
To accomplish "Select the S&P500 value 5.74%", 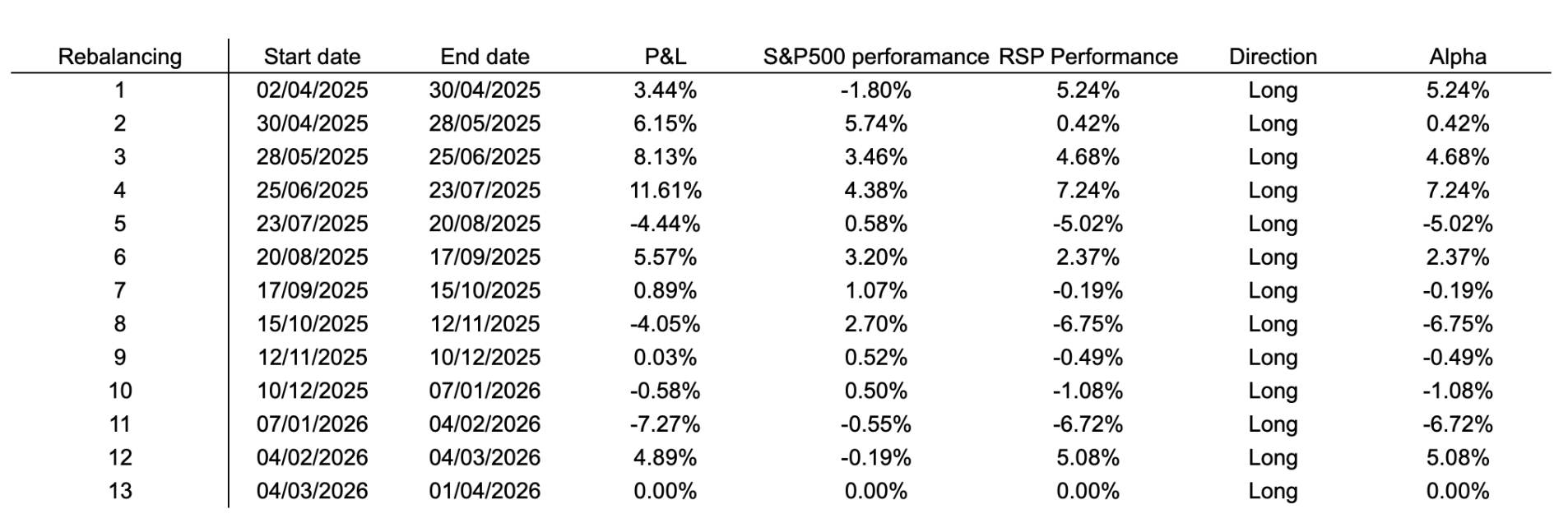I will click(x=875, y=124).
